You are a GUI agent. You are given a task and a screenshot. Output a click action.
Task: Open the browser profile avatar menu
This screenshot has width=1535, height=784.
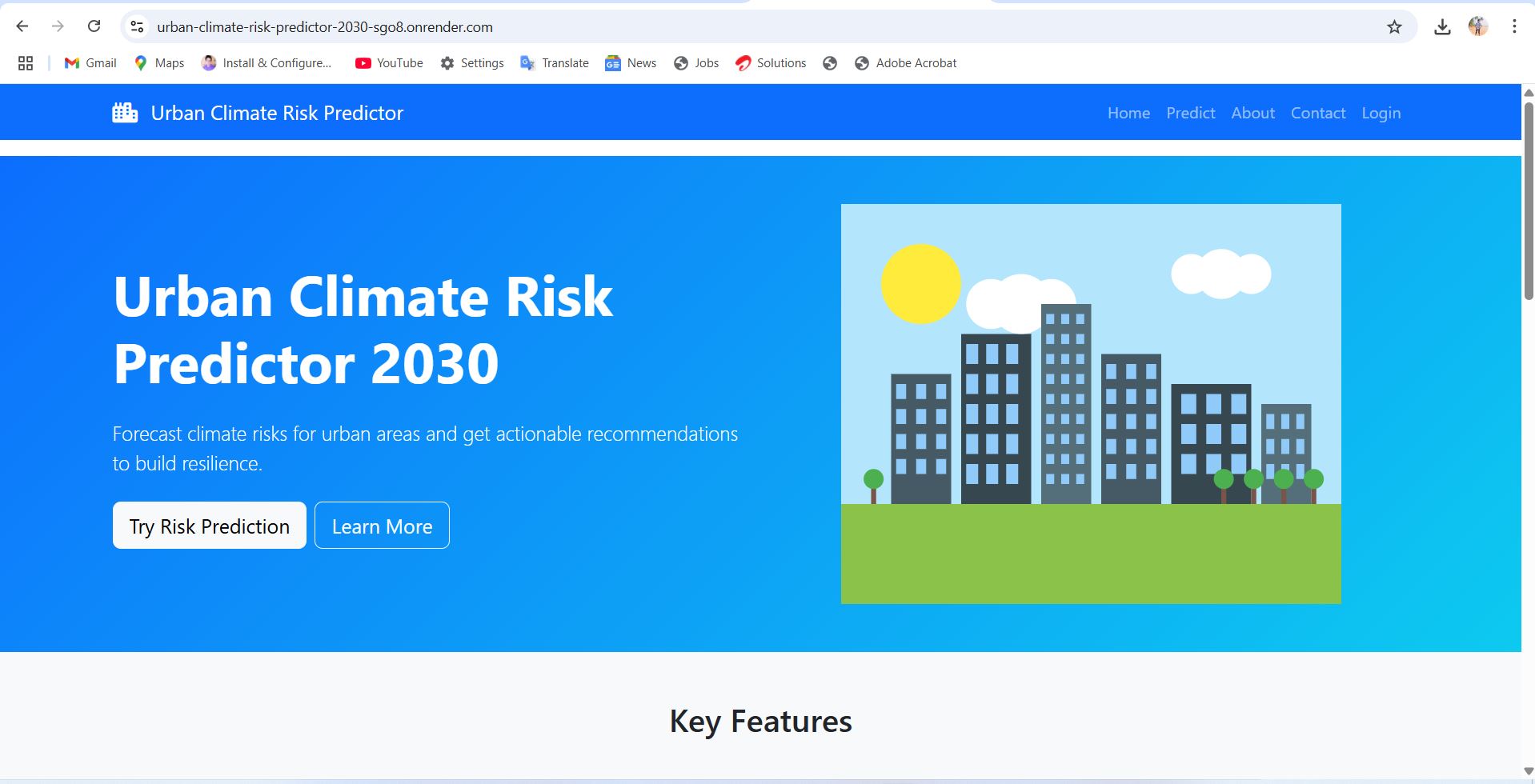click(x=1477, y=26)
